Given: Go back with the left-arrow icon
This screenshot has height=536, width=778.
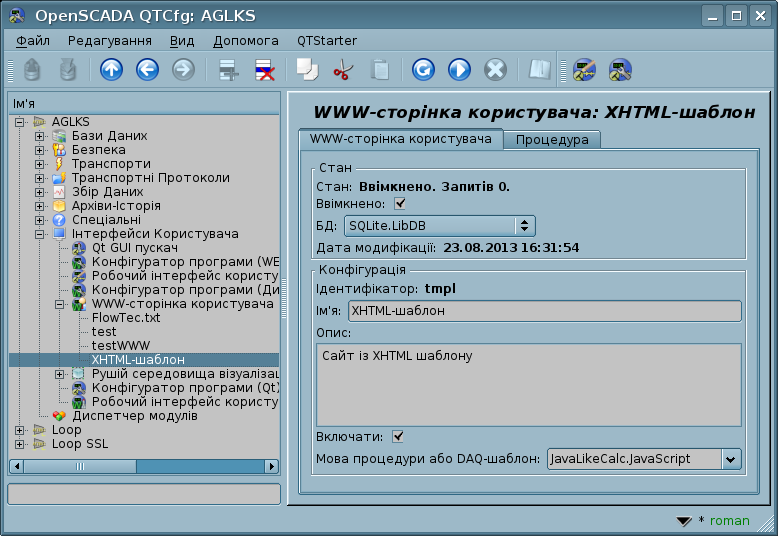Looking at the screenshot, I should (147, 69).
